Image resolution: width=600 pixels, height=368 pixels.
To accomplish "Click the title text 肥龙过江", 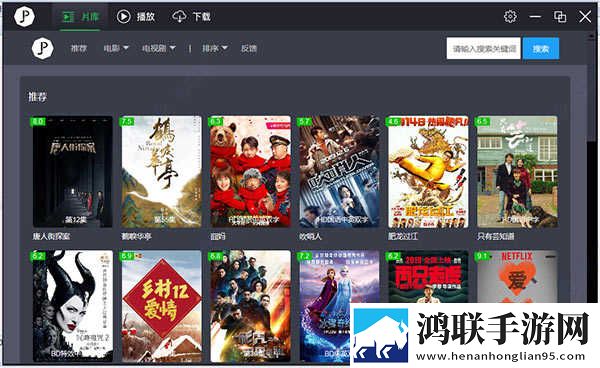I will click(403, 236).
